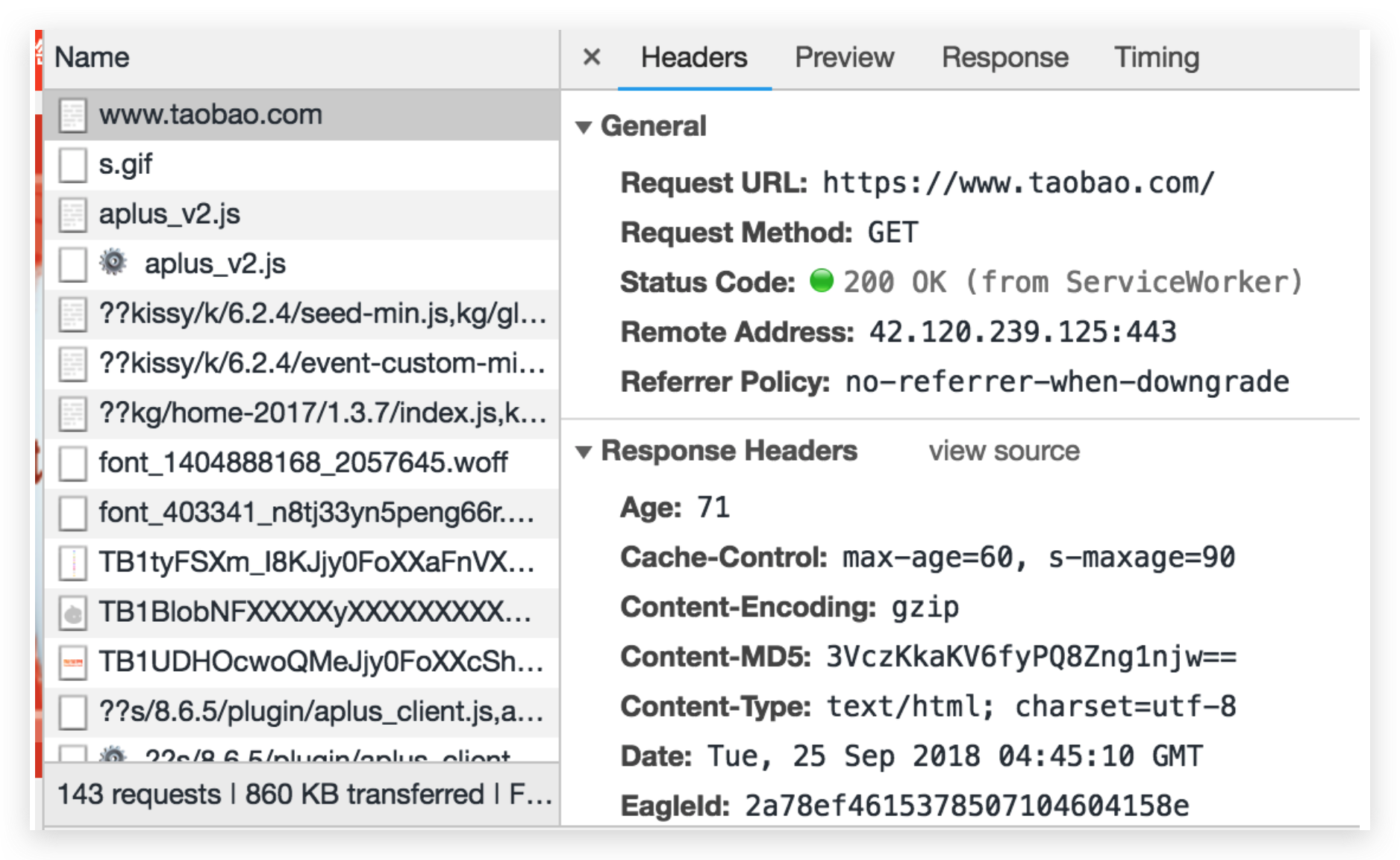Viewport: 1400px width, 860px height.
Task: Select the TB1UDHOcwoQMeJjy0FoXXcSh request
Action: coord(301,662)
